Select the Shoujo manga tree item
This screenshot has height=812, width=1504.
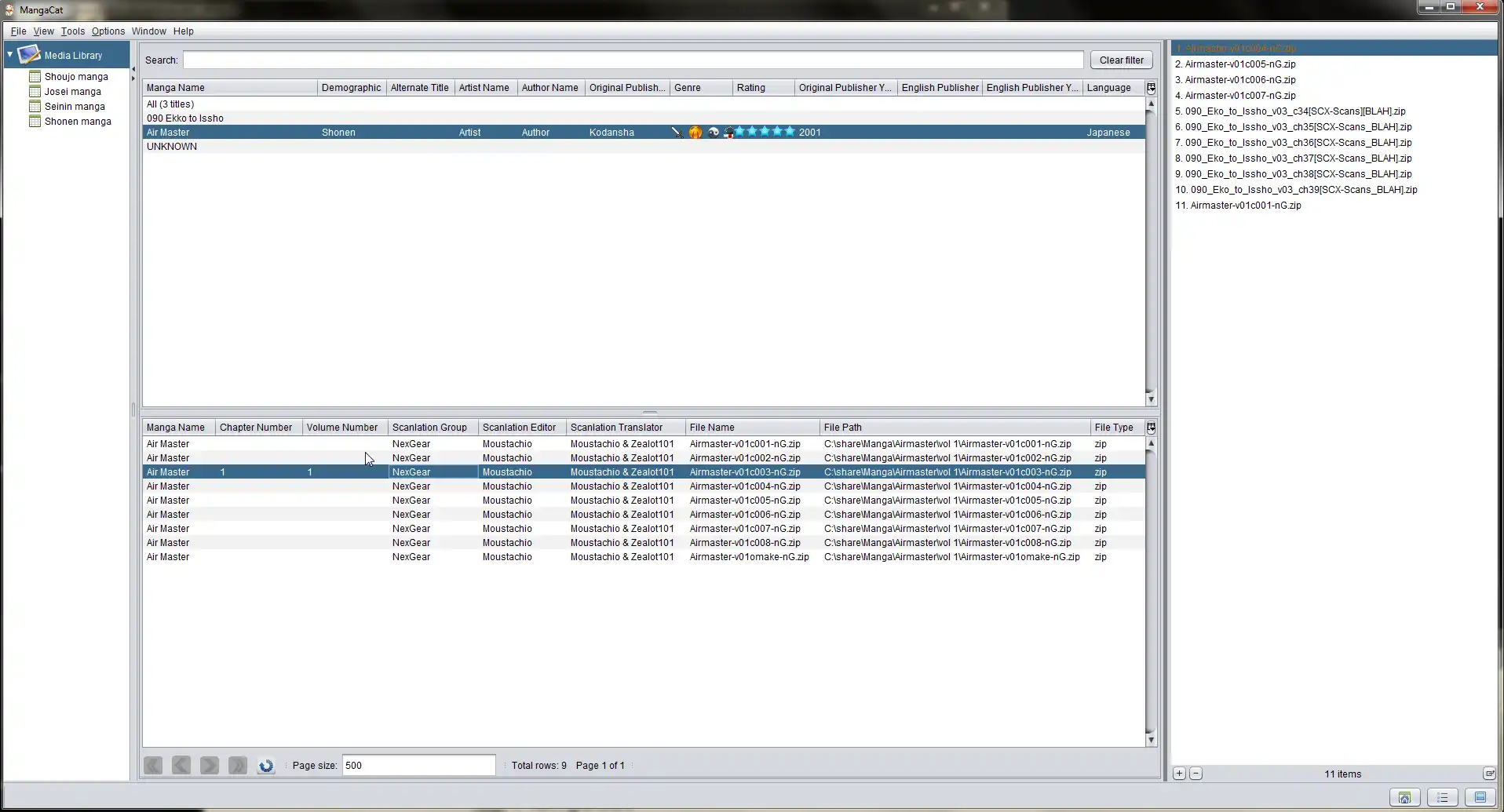click(76, 77)
